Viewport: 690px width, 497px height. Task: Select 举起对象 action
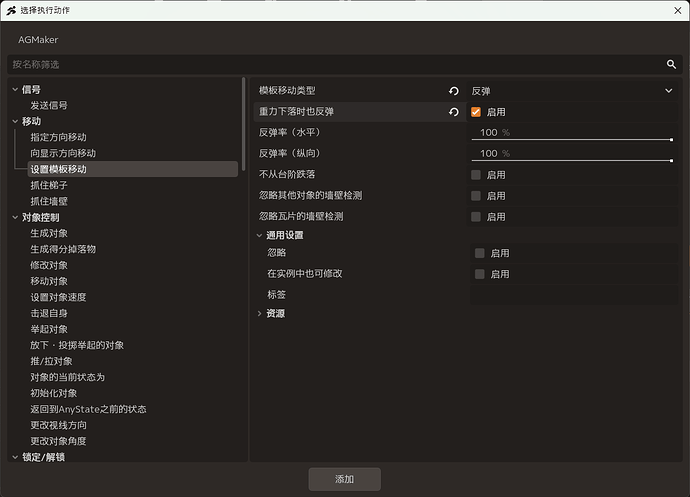point(49,329)
